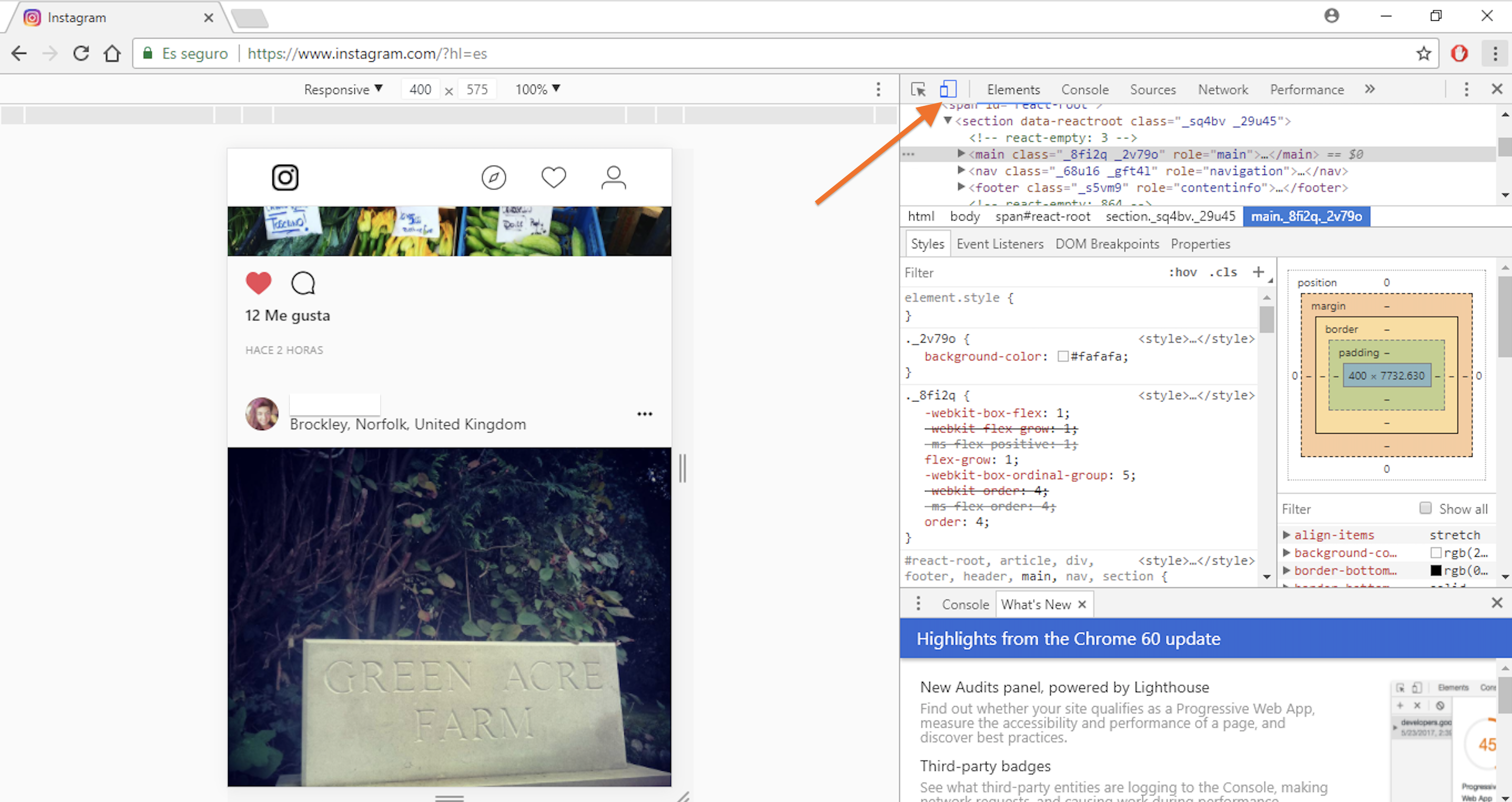Image resolution: width=1512 pixels, height=802 pixels.
Task: Click Brockley, Norfolk, United Kingdom location
Action: [408, 424]
